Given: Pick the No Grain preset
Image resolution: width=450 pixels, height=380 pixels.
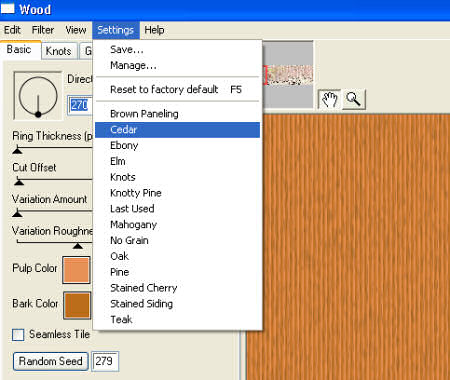Looking at the screenshot, I should 177,240.
